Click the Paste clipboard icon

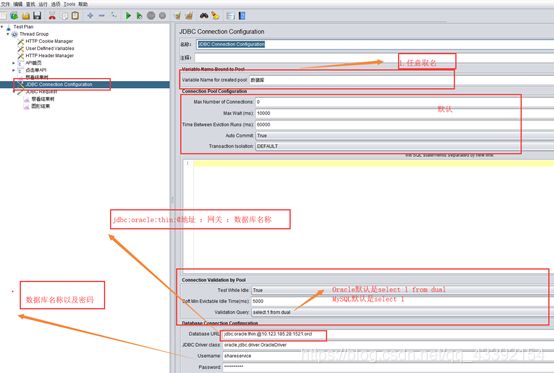(x=75, y=16)
